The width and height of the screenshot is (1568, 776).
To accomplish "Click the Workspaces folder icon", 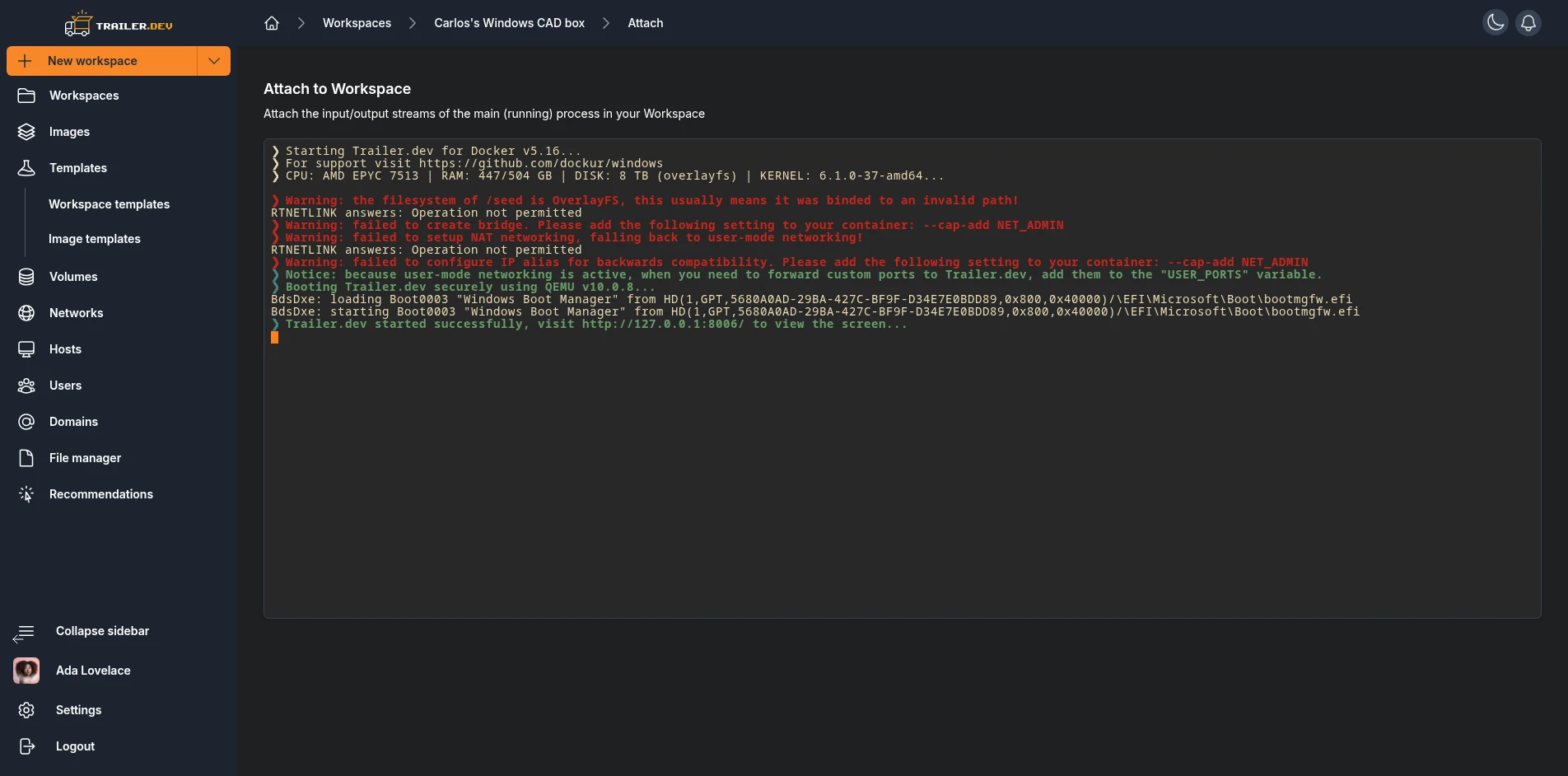I will 26,96.
